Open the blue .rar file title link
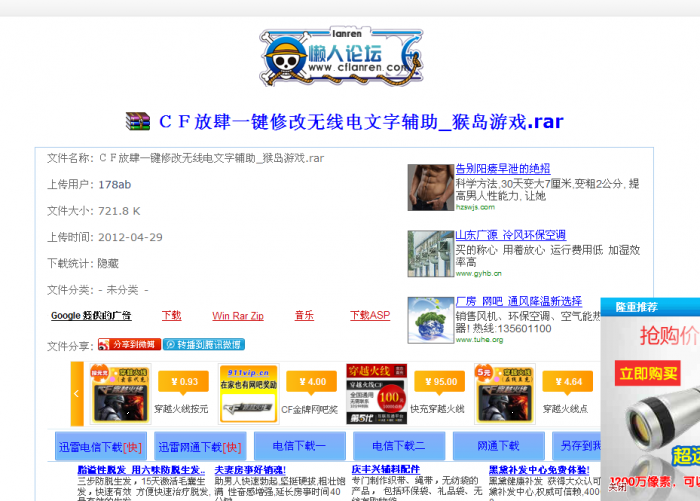Viewport: 700px width, 501px height. click(361, 122)
